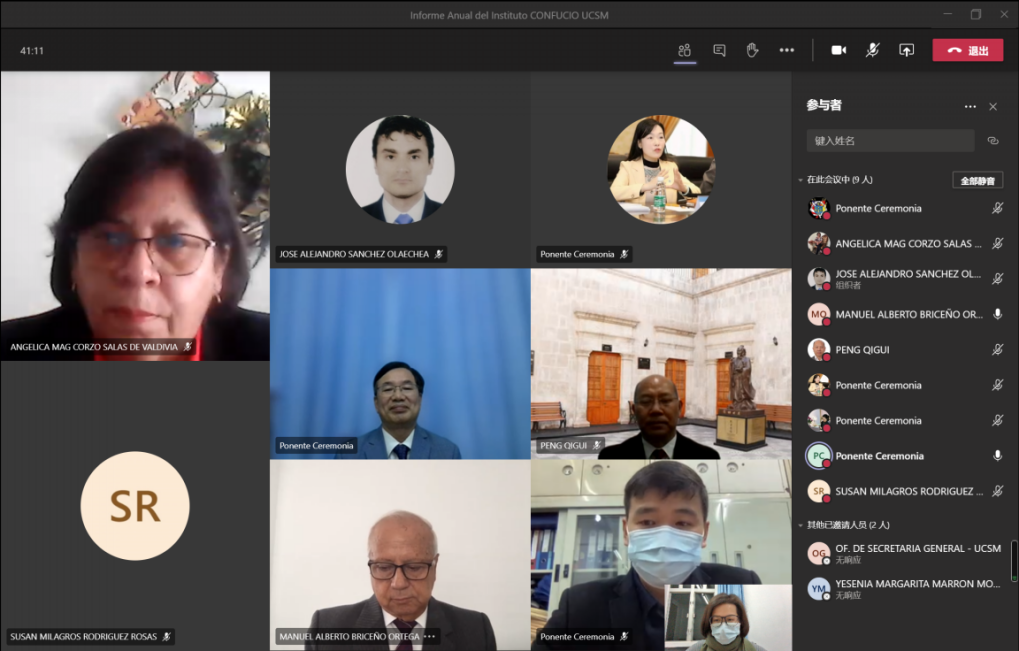
Task: Collapse the 在此会议中 (9 人) section
Action: click(800, 180)
